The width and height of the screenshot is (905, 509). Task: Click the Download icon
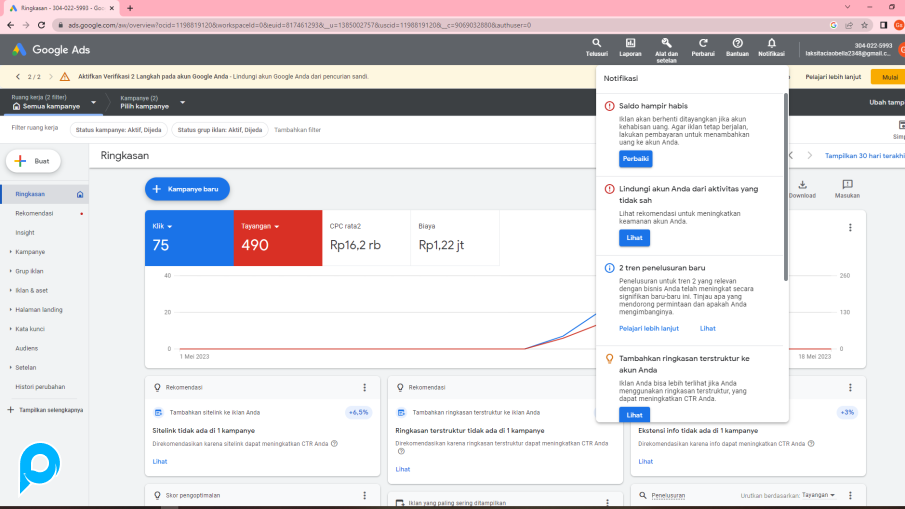click(x=802, y=186)
